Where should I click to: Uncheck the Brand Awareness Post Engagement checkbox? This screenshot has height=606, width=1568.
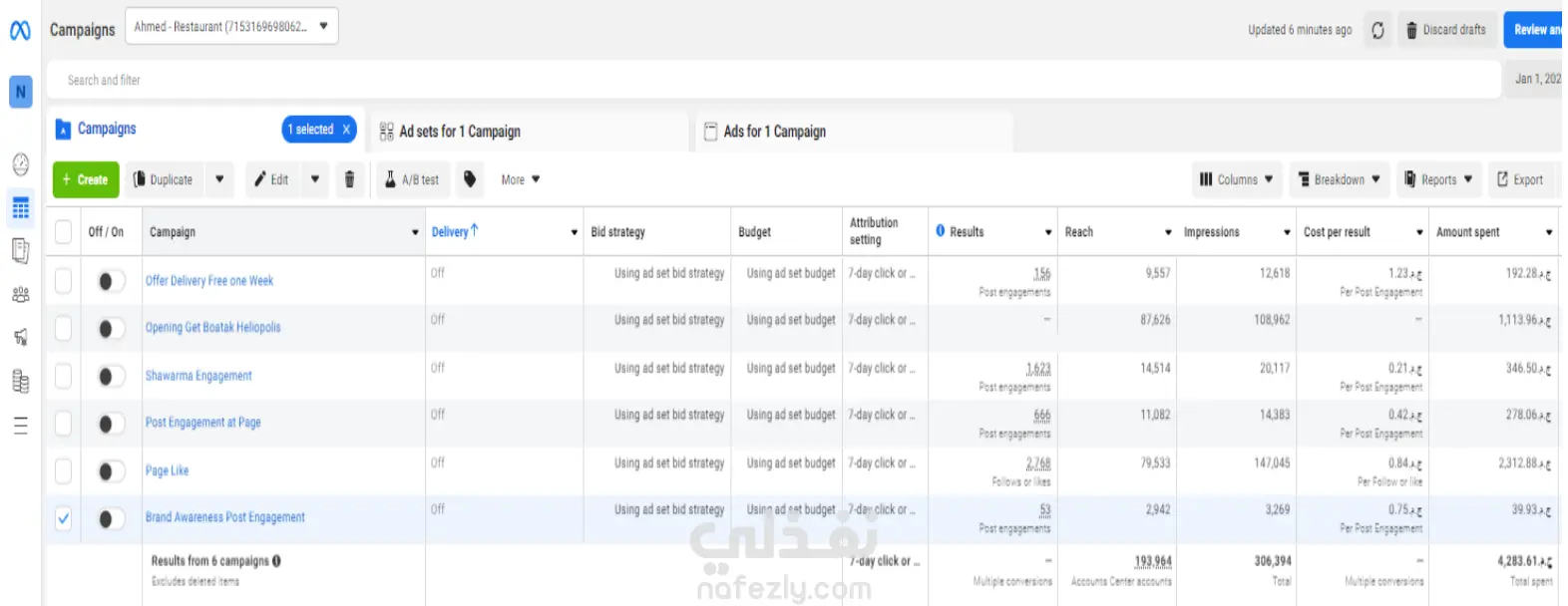[63, 518]
